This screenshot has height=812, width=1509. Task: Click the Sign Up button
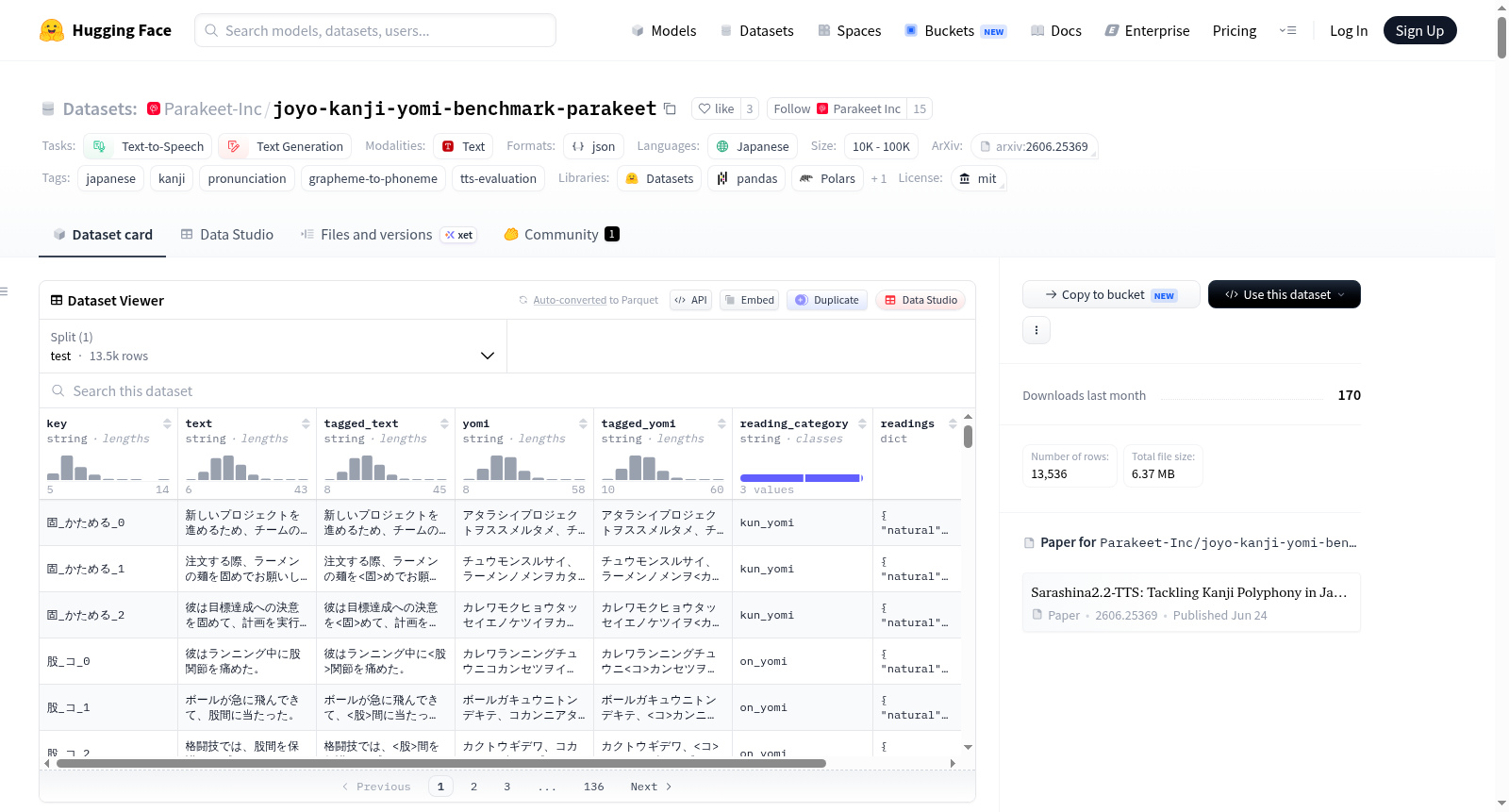coord(1419,30)
